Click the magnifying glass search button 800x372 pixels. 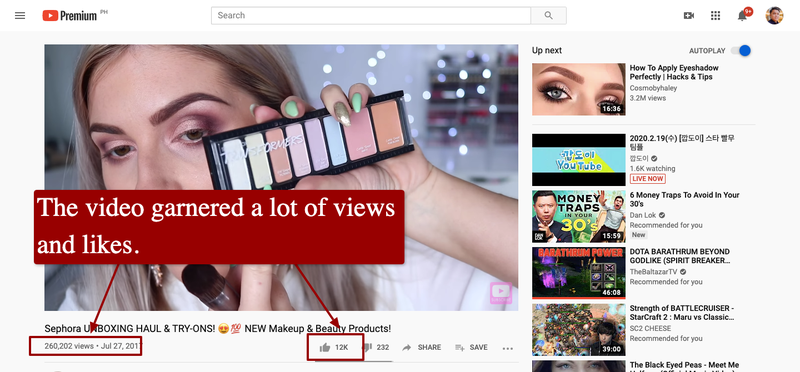click(548, 15)
